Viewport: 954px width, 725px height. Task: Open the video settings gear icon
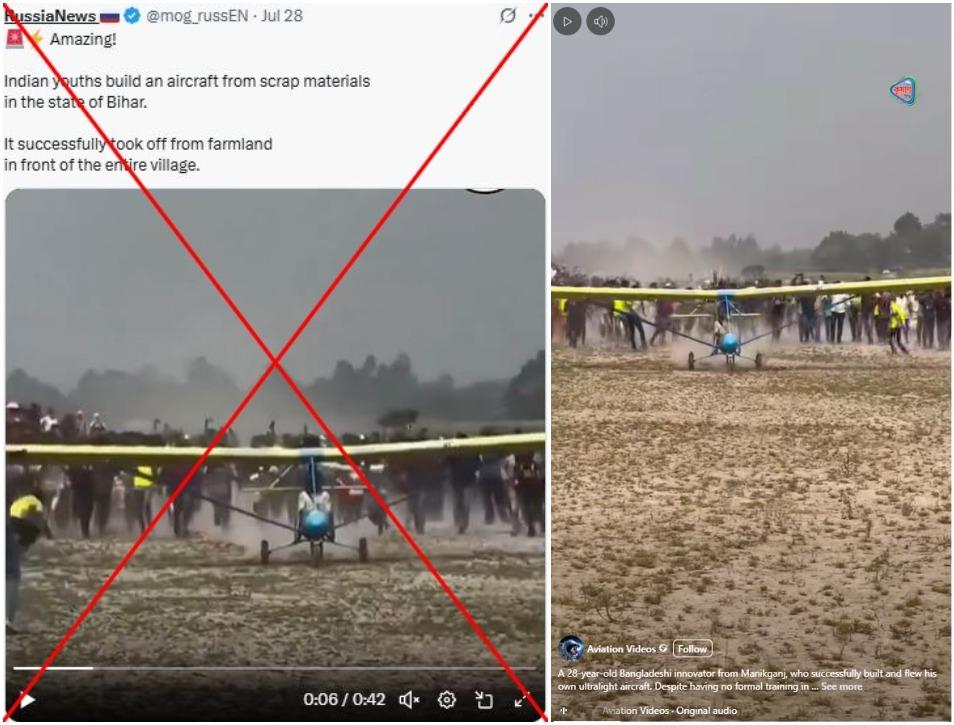[447, 700]
